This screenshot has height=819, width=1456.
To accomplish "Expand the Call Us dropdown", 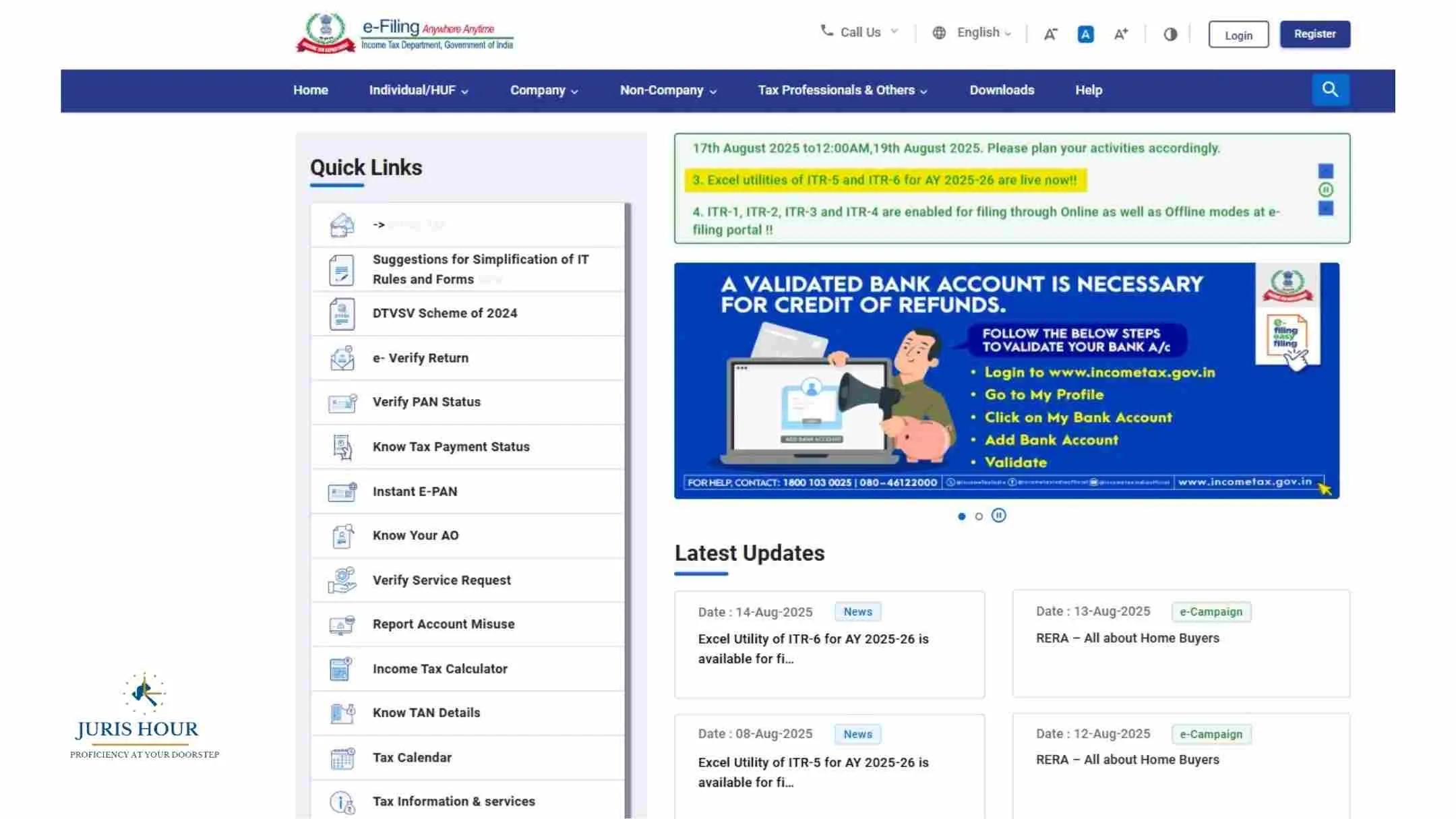I will 894,32.
